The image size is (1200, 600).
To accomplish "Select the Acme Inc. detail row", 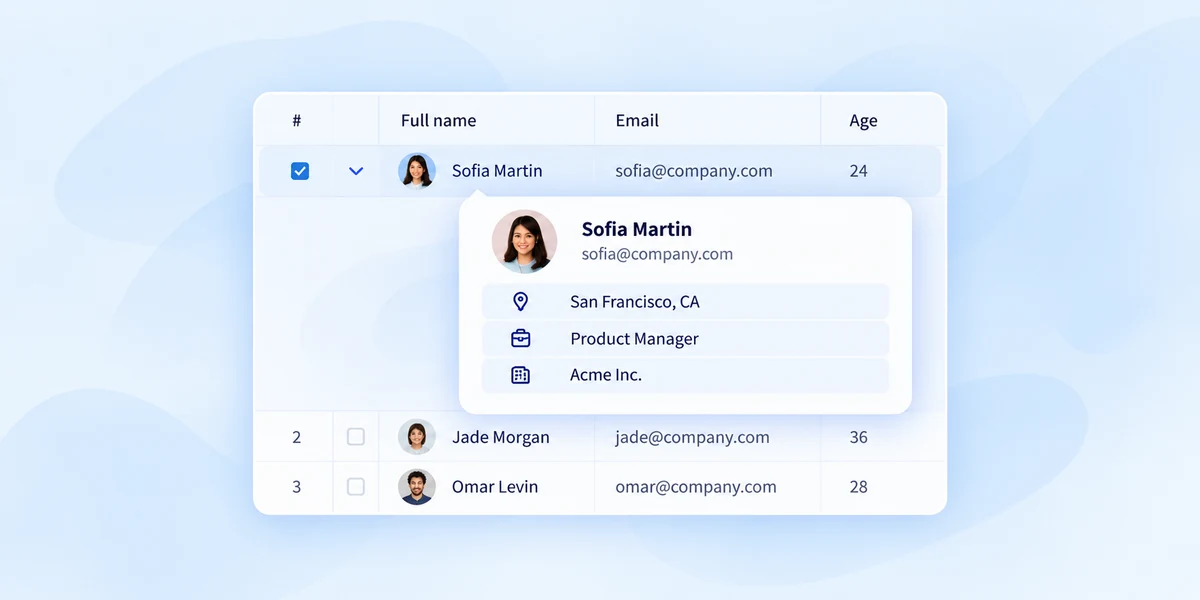I will (x=685, y=375).
